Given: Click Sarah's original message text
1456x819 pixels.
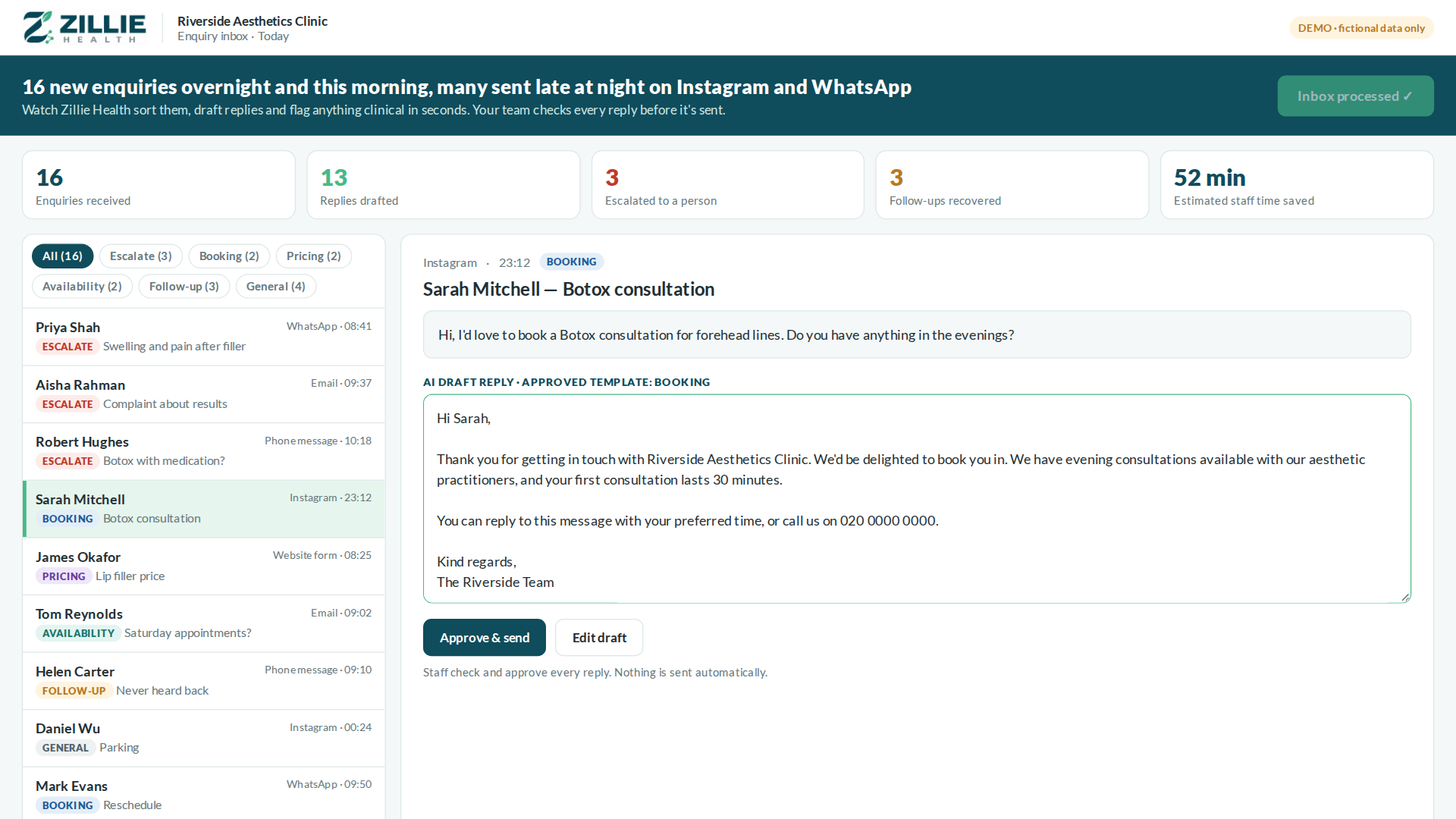Looking at the screenshot, I should click(726, 335).
